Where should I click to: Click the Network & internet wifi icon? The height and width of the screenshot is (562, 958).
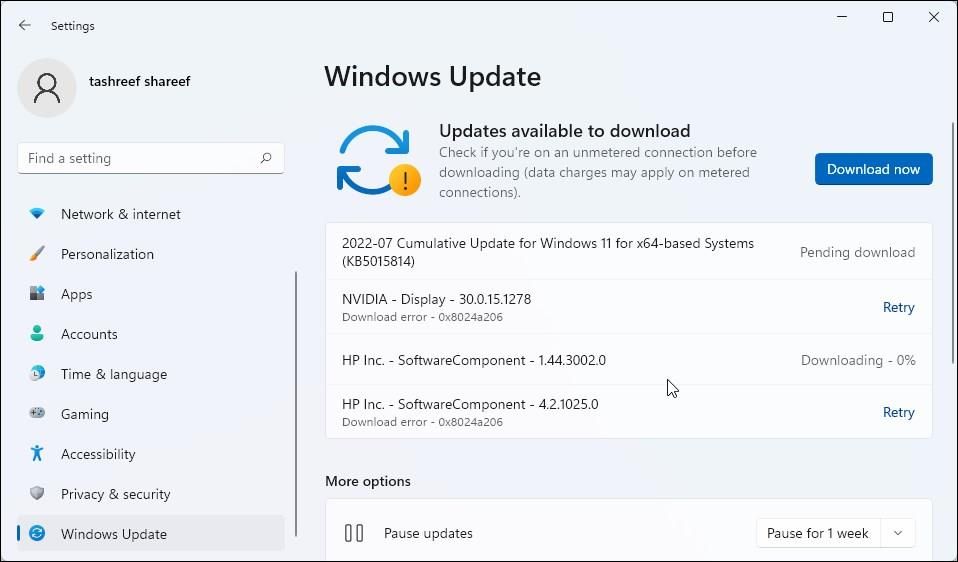(37, 214)
